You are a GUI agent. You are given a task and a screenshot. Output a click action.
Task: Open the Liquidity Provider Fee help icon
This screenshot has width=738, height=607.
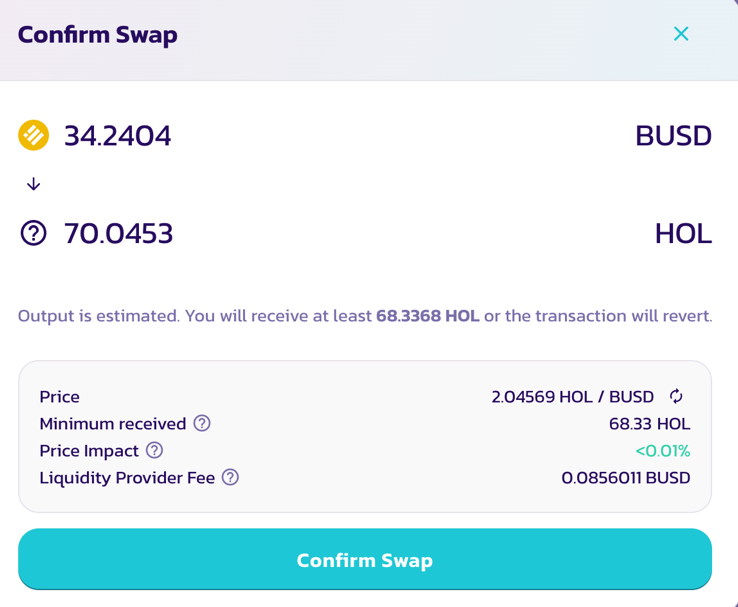(x=230, y=477)
